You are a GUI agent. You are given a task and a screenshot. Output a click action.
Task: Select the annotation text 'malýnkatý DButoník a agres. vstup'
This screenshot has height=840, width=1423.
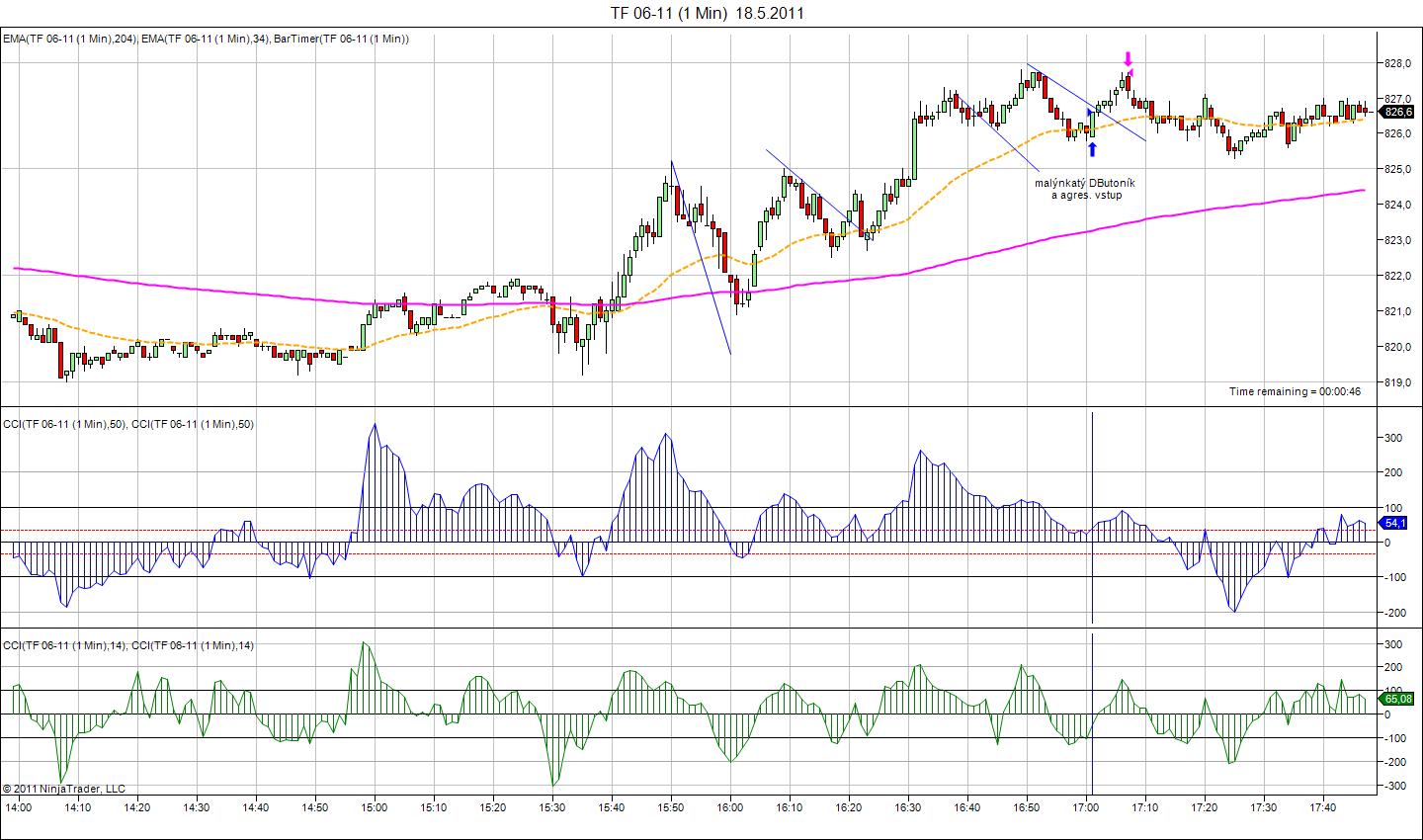[1086, 189]
